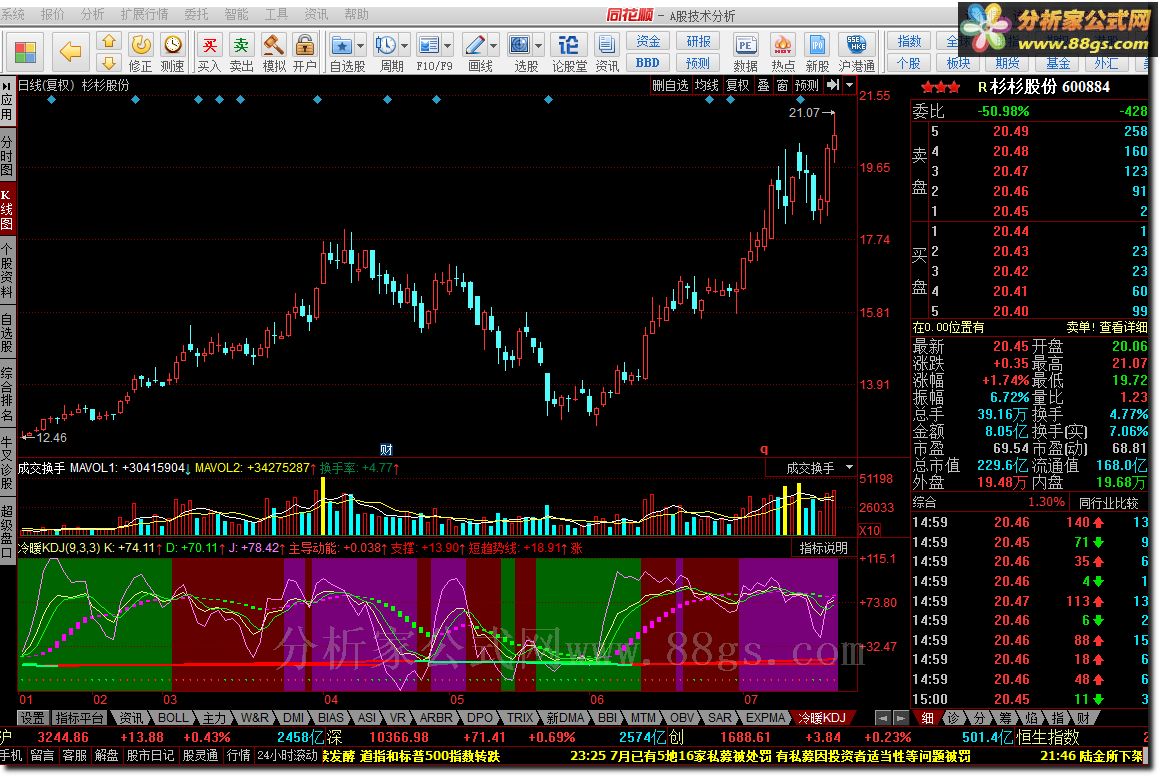This screenshot has width=1160, height=776.
Task: Click the 模拟 gavel icon
Action: (274, 45)
